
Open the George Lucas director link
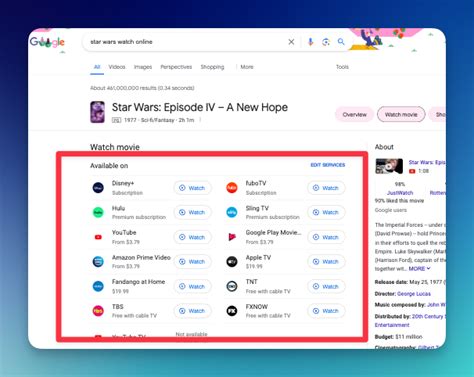point(414,294)
